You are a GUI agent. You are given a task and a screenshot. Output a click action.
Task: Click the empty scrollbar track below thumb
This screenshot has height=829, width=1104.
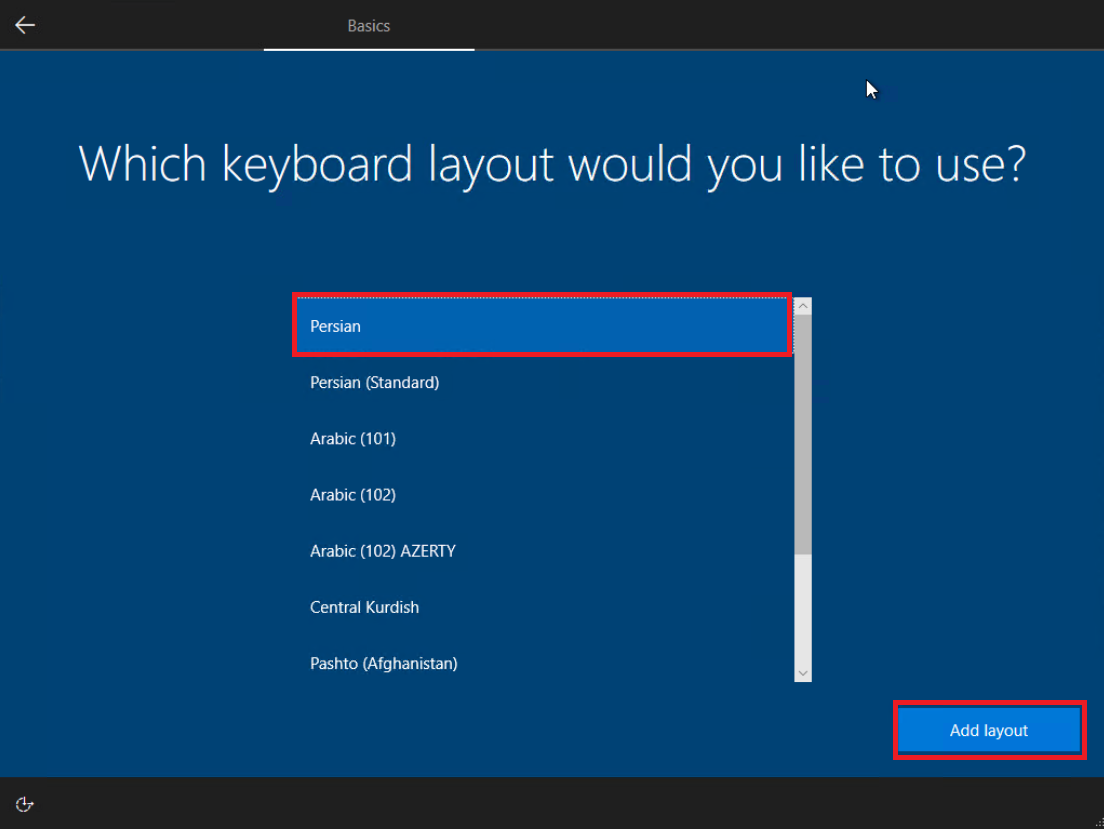pos(803,610)
